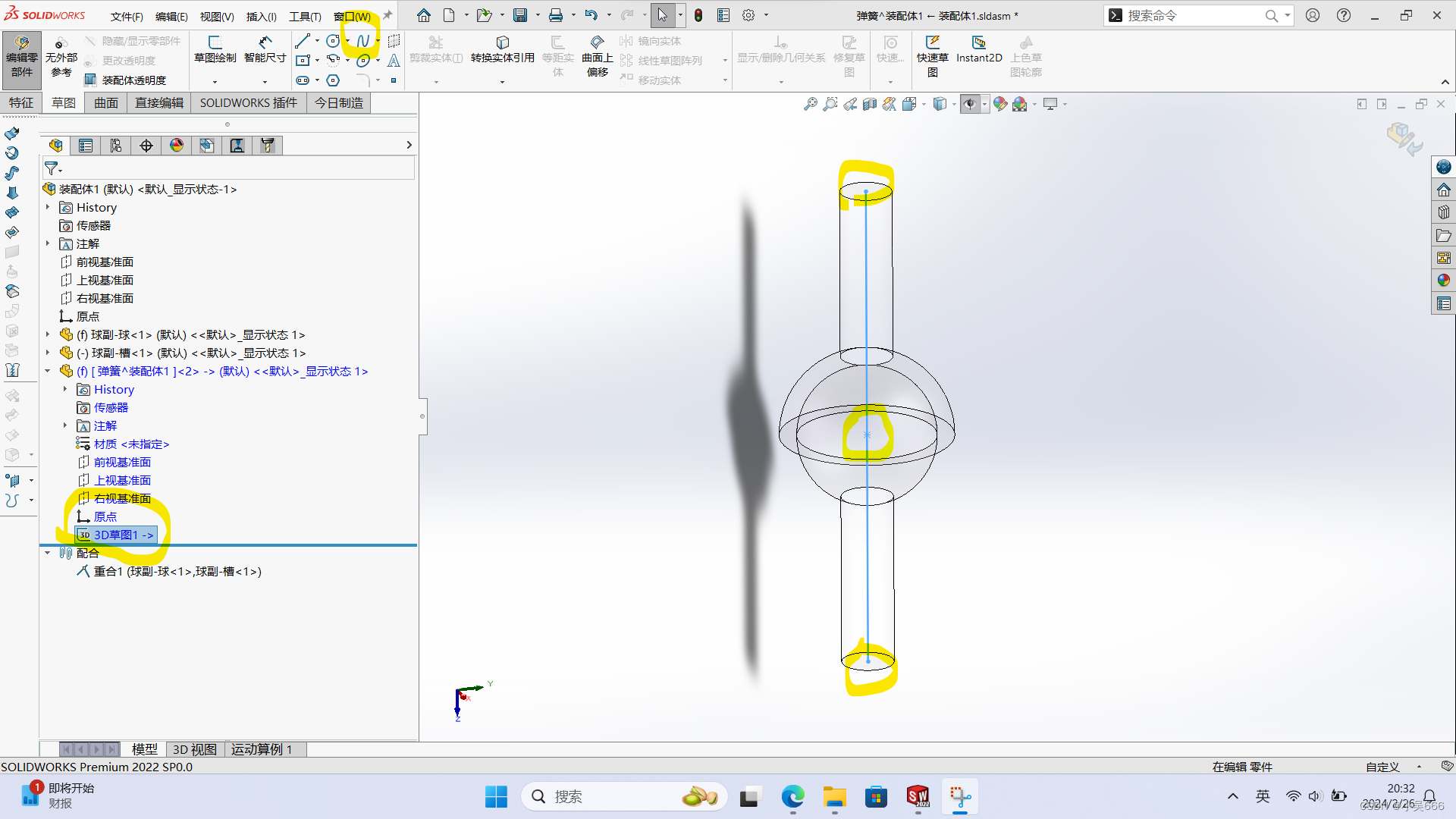Toggle Assembly Transparency 装配体透明度 option
Screen dimensions: 1456x819
[126, 80]
